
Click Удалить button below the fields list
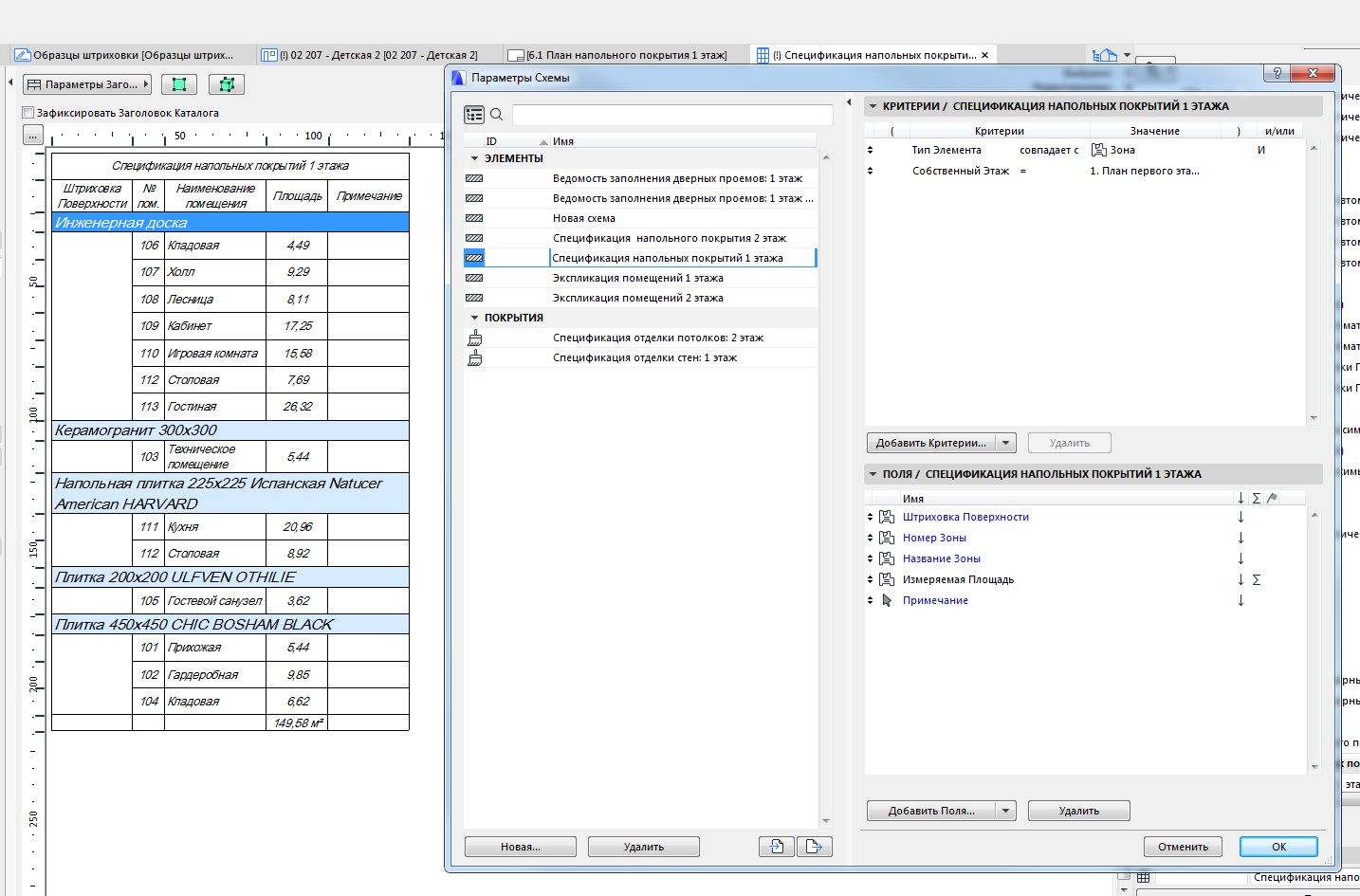pos(1079,811)
